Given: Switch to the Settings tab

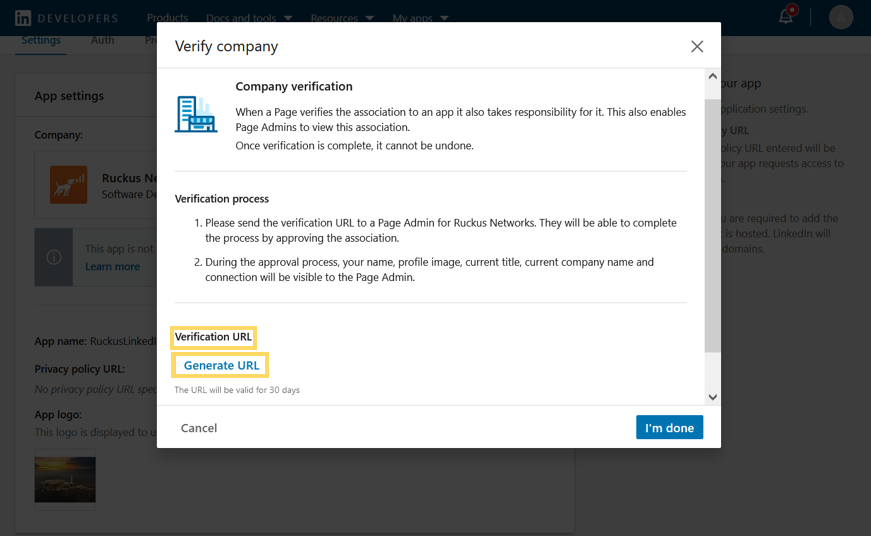Looking at the screenshot, I should [x=41, y=40].
